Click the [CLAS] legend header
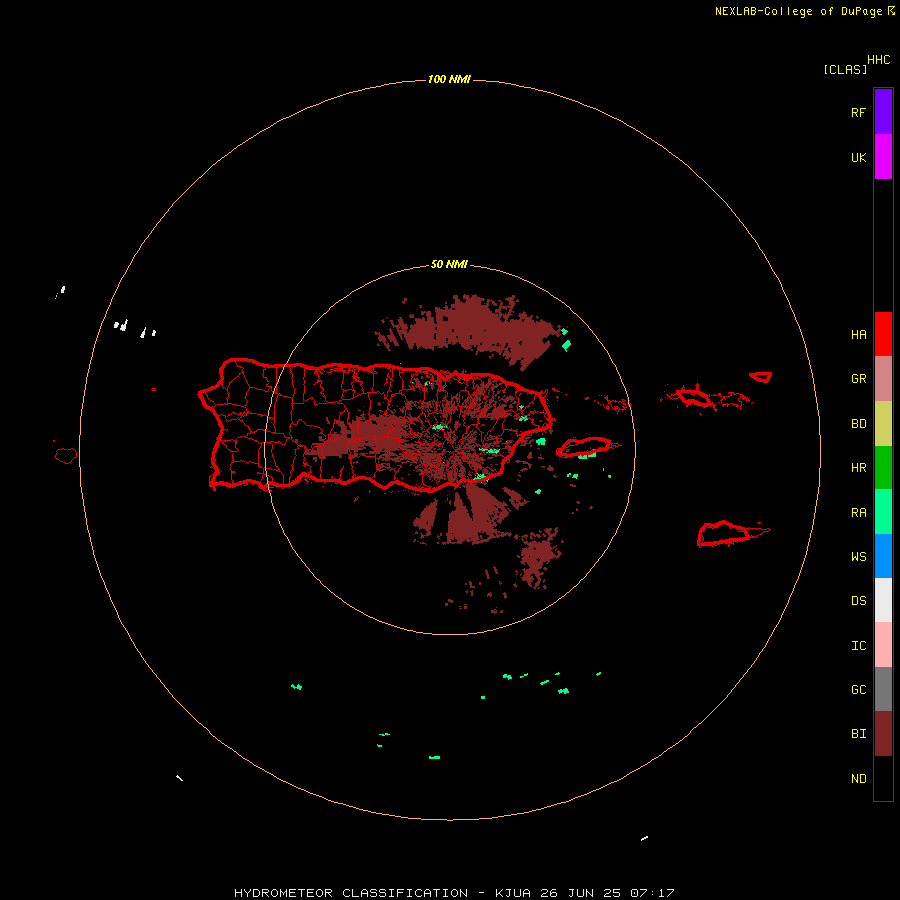900x900 pixels. (845, 69)
